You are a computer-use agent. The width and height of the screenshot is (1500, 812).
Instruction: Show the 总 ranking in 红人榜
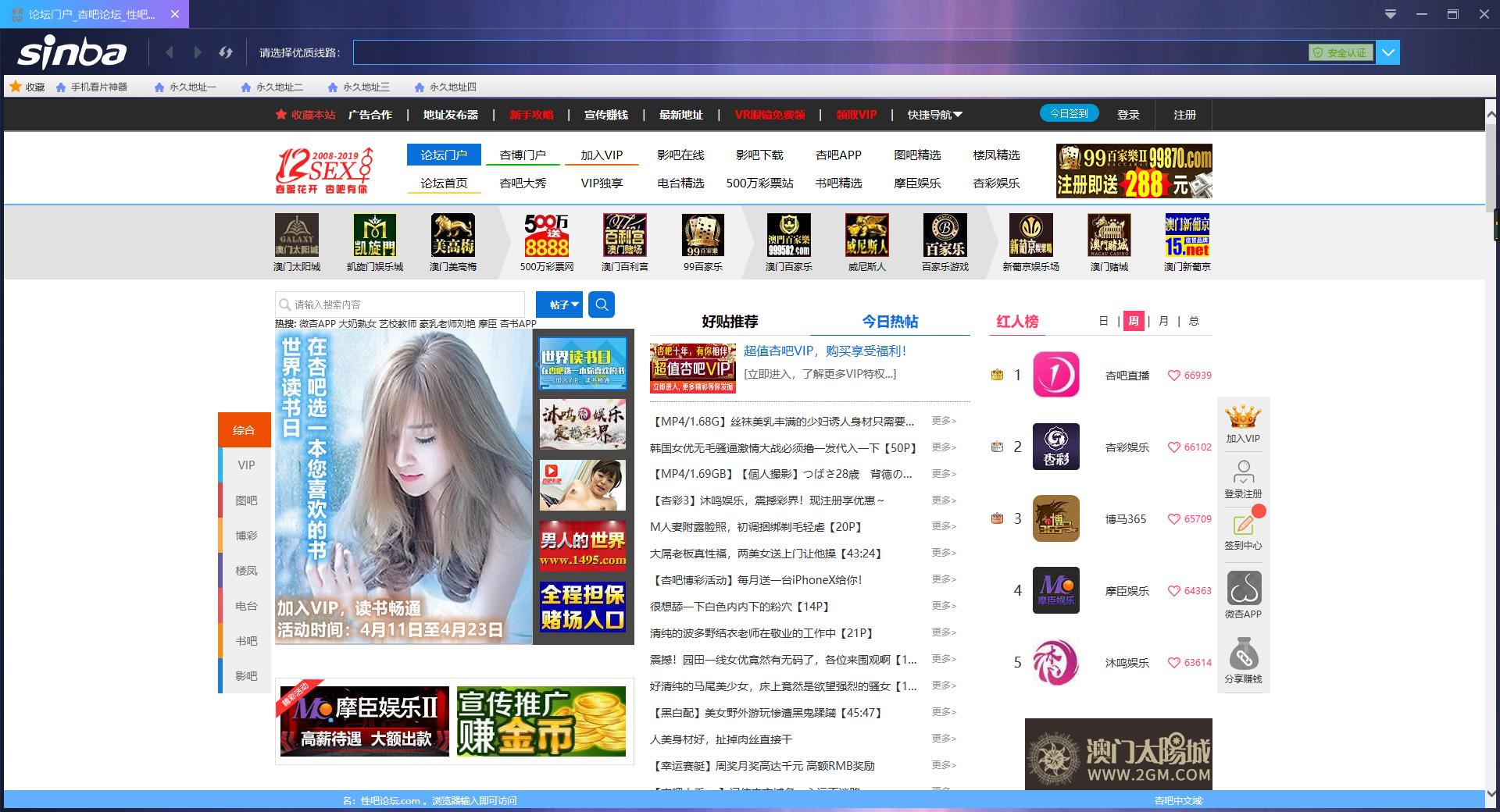pyautogui.click(x=1194, y=321)
